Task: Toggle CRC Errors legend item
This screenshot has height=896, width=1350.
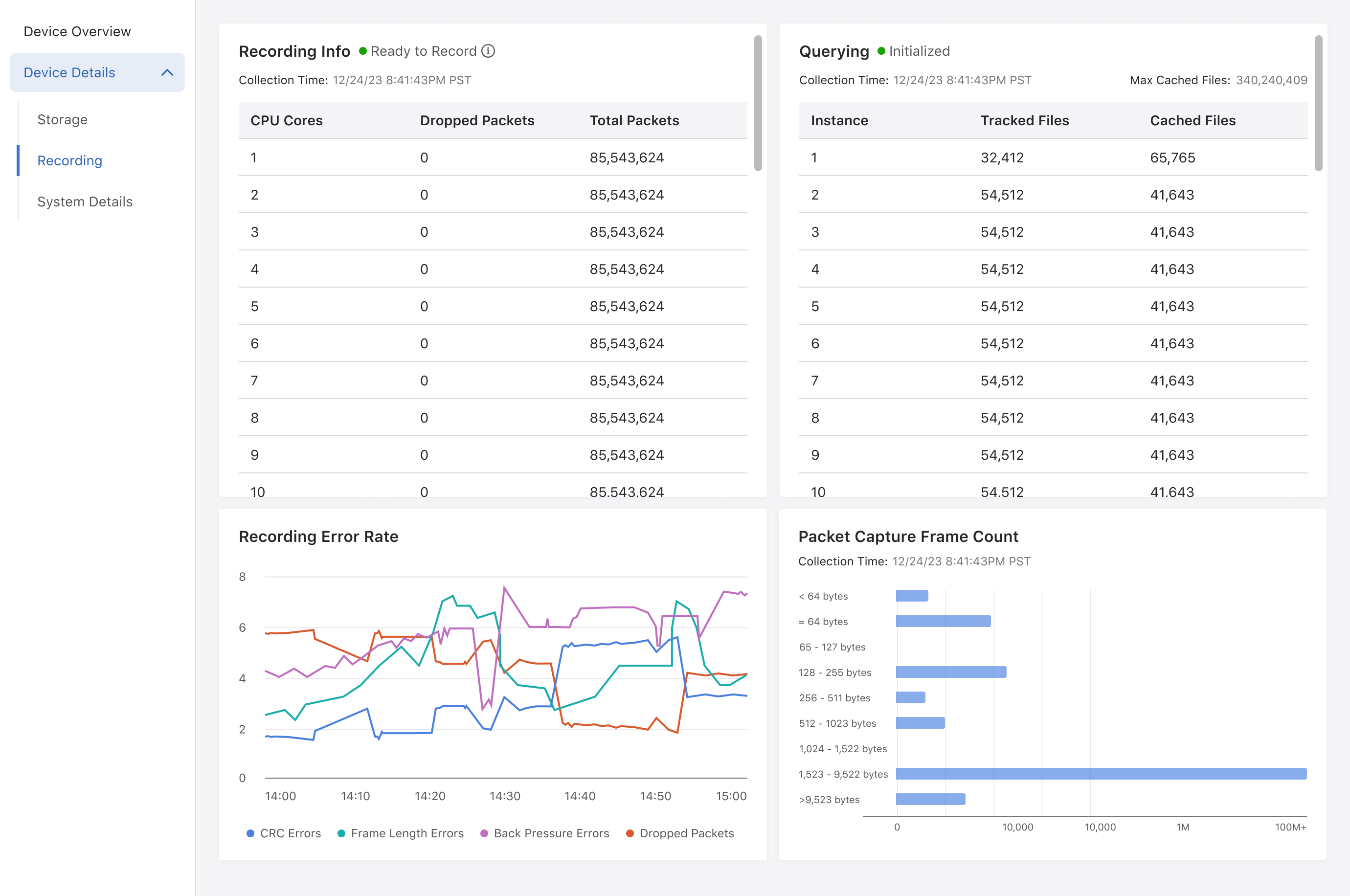Action: 284,833
